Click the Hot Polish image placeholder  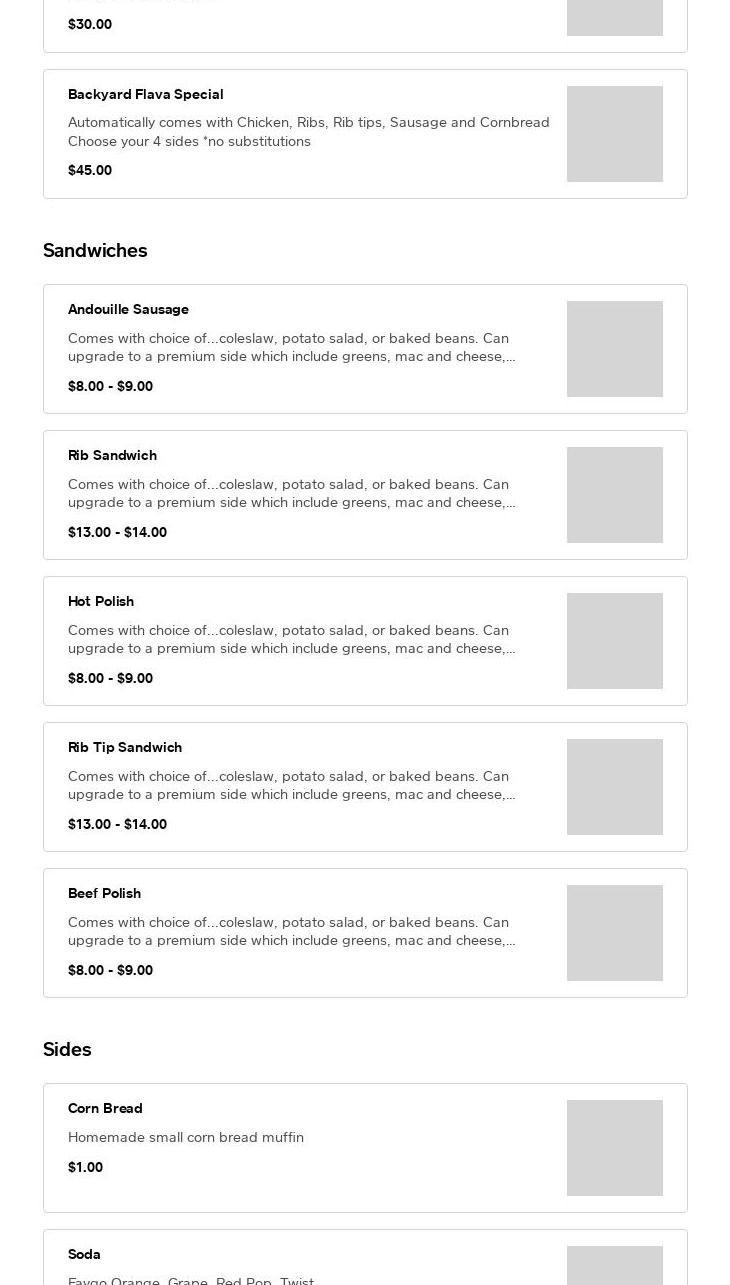pyautogui.click(x=614, y=641)
